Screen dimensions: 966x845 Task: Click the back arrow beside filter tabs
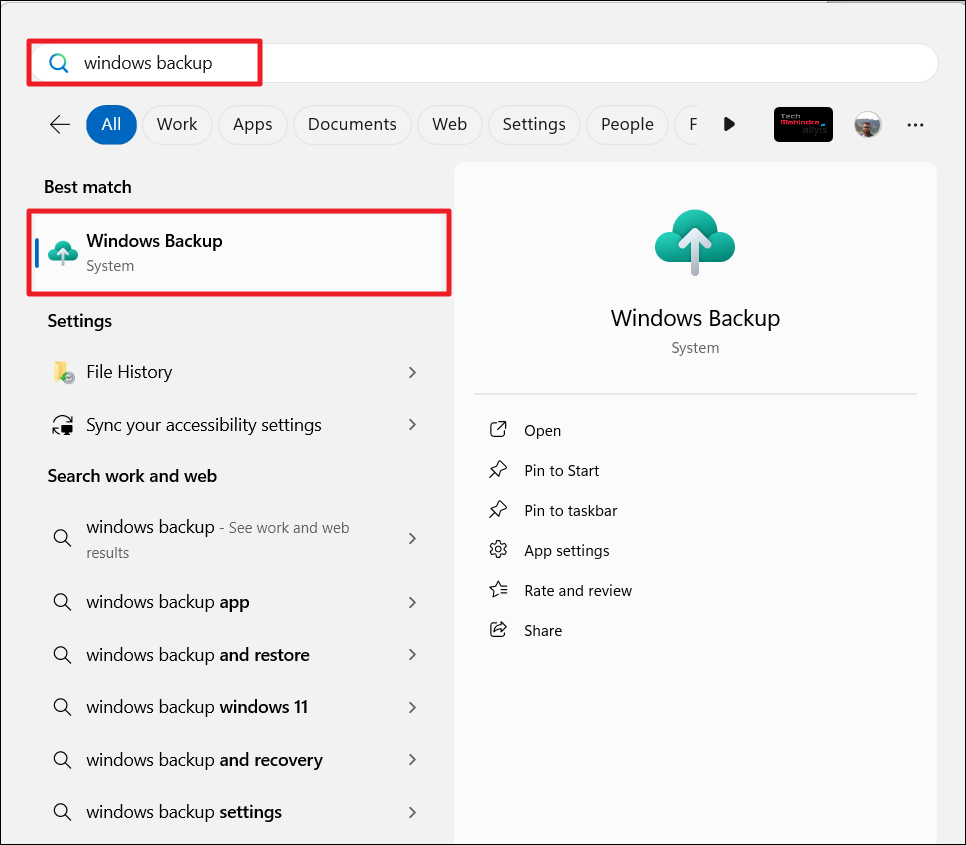point(60,124)
